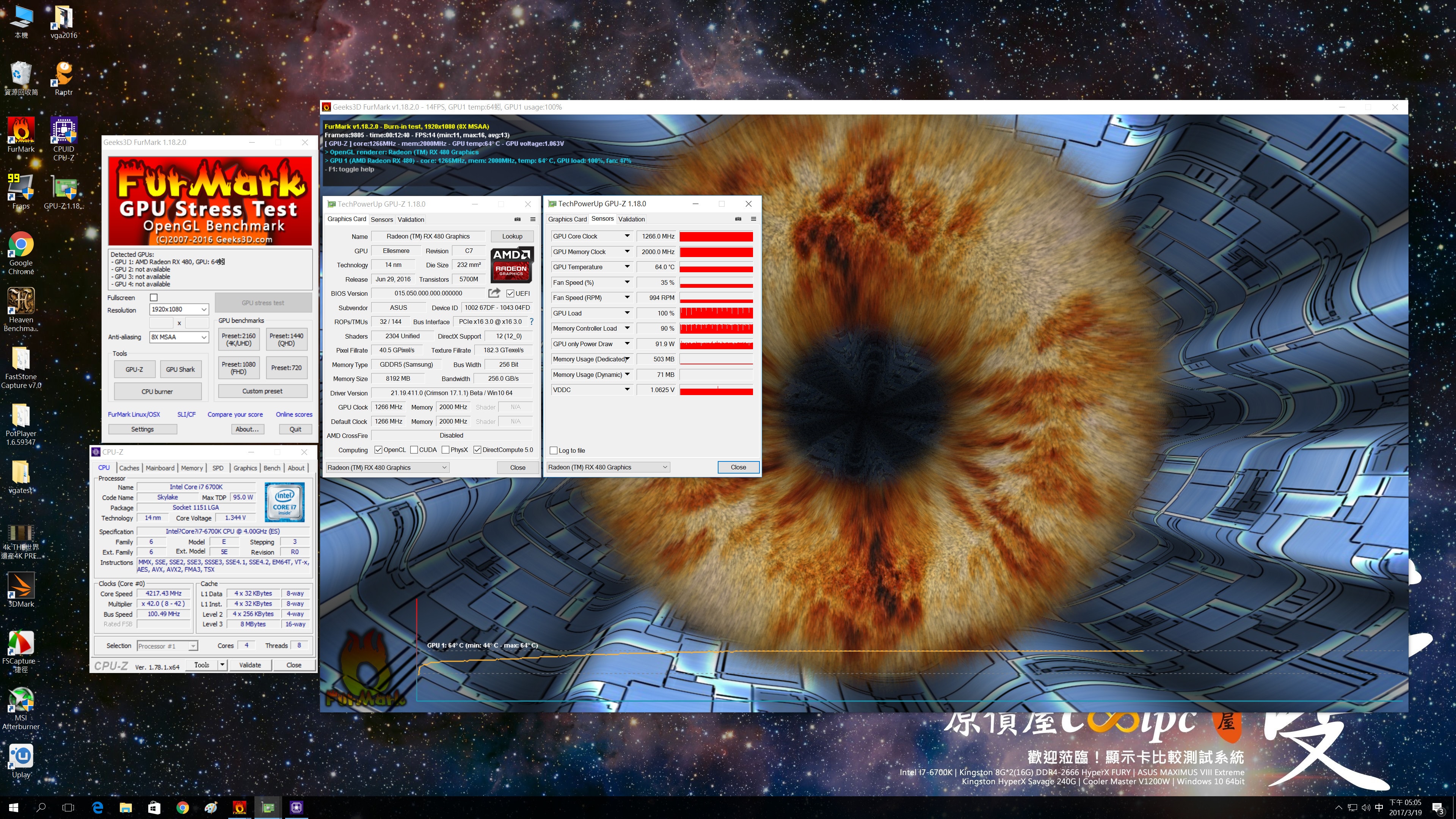1456x819 pixels.
Task: Click the BIOS export share icon in GPU-Z
Action: tap(494, 293)
